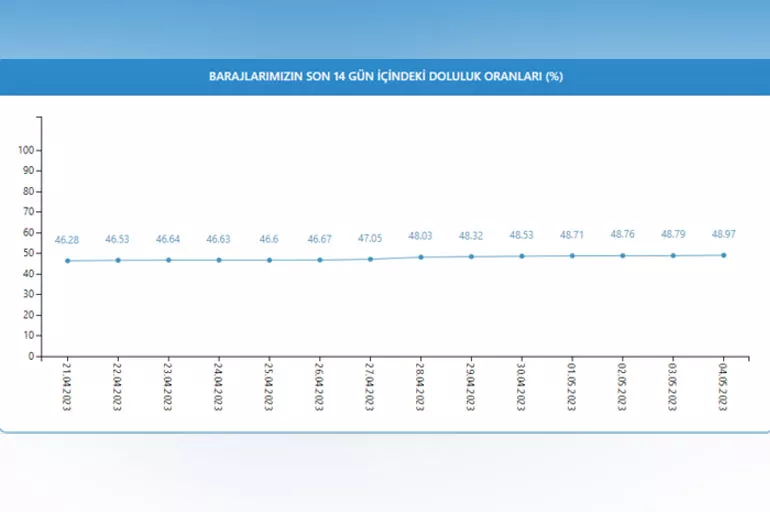Select the 28.04.2023 data point
This screenshot has height=512, width=770.
click(x=421, y=257)
